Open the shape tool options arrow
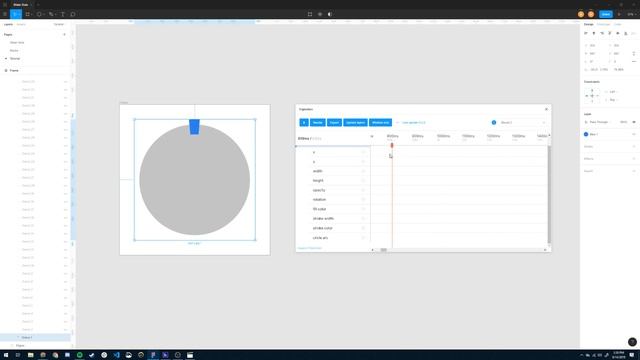 click(x=44, y=14)
